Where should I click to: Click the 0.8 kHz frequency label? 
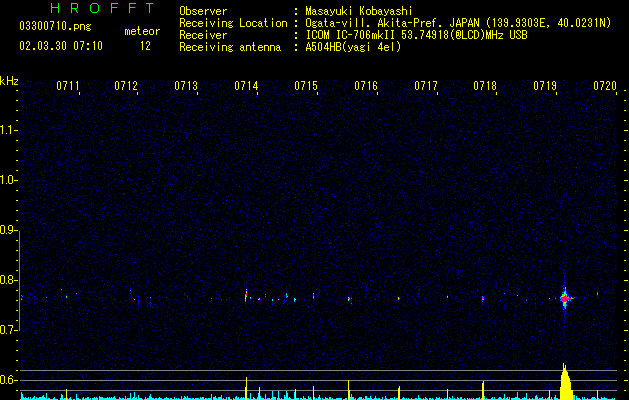pyautogui.click(x=8, y=280)
